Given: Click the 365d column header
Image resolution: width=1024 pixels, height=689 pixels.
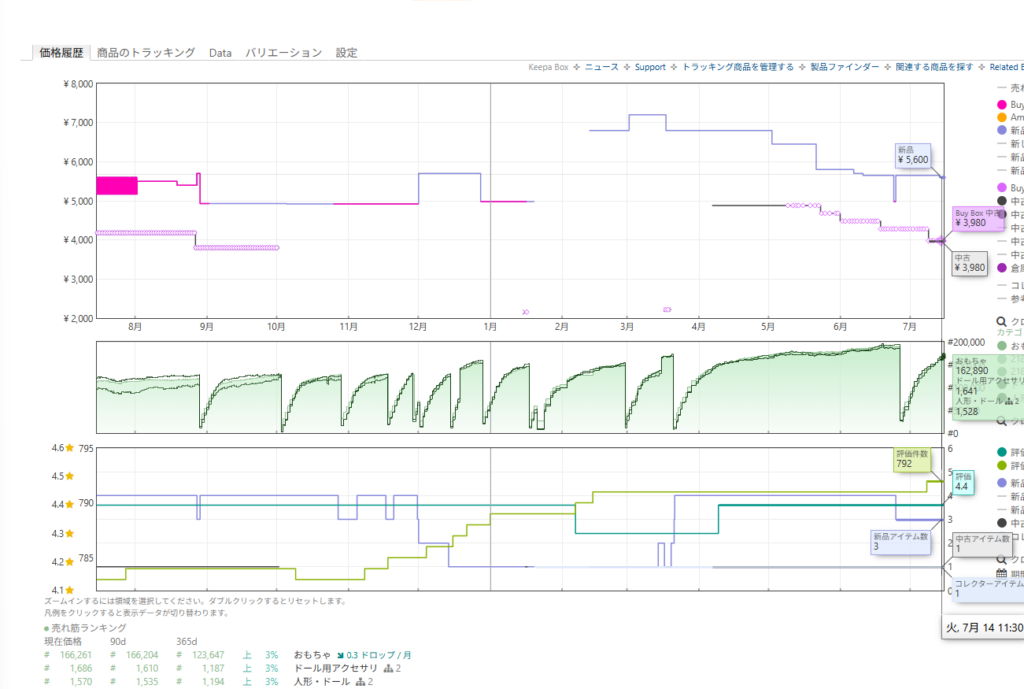Looking at the screenshot, I should 186,641.
